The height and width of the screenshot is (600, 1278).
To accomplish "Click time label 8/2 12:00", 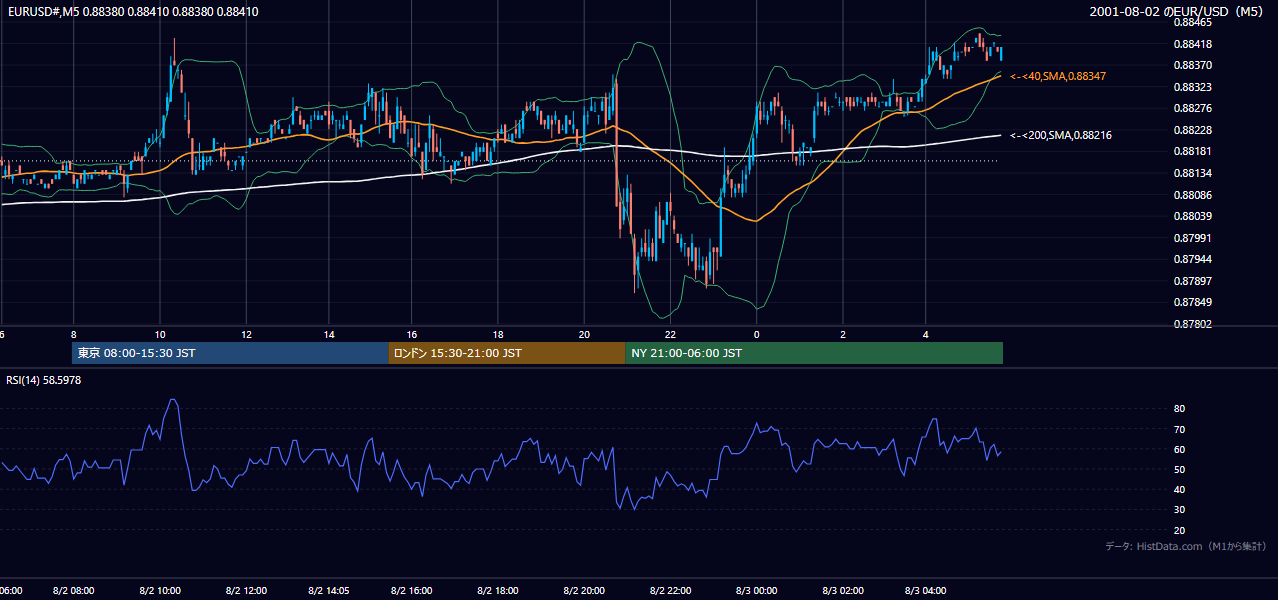I will (x=246, y=590).
